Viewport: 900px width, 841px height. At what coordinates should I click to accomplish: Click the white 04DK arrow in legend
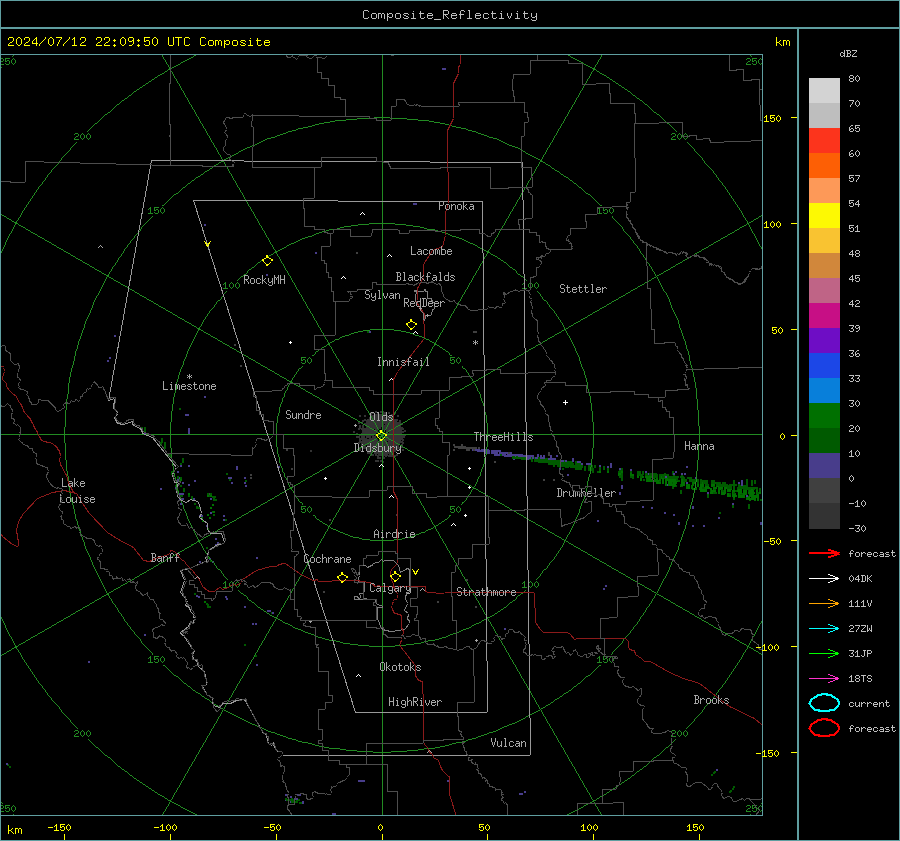[824, 579]
